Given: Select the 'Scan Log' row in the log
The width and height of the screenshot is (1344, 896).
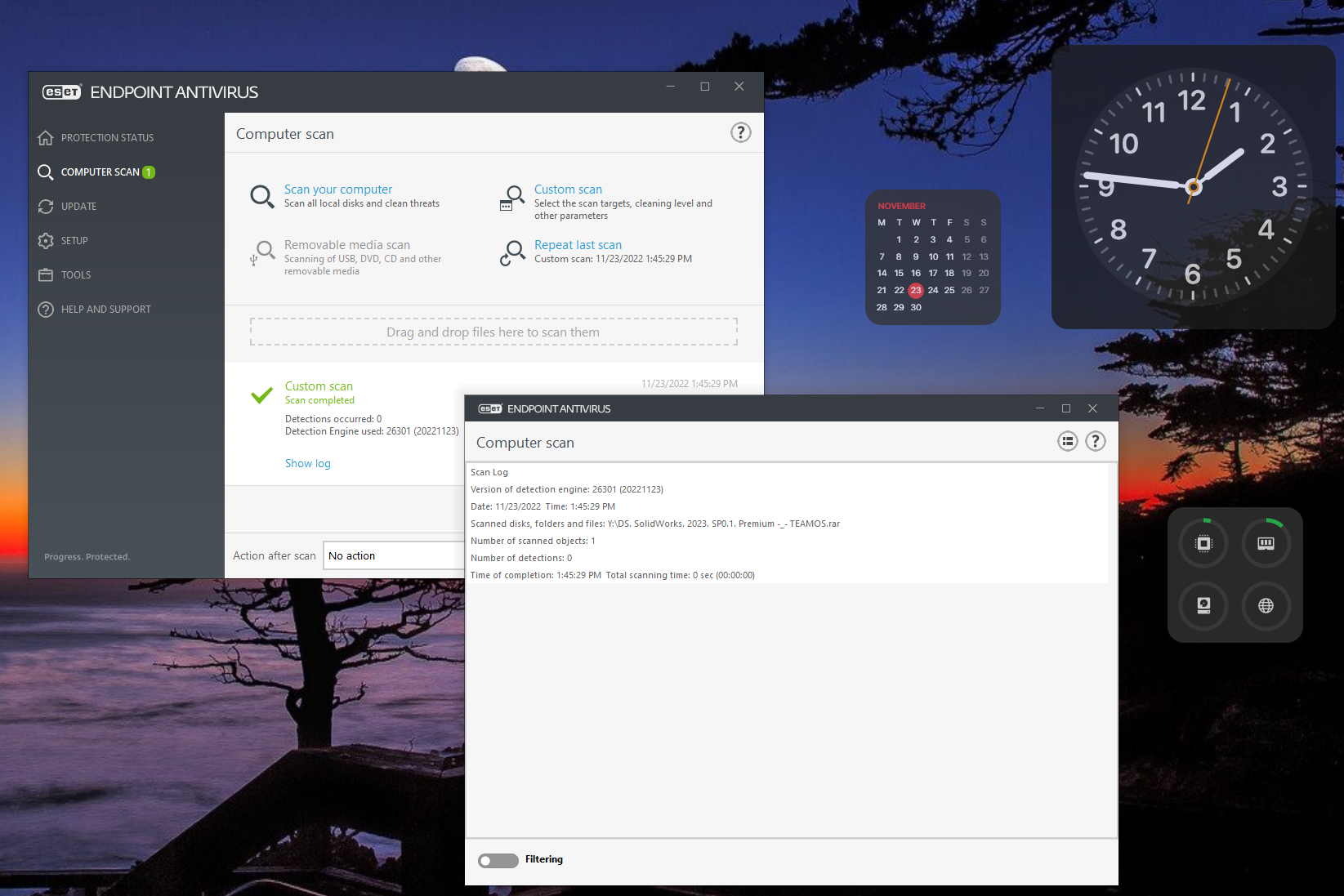Looking at the screenshot, I should point(788,473).
